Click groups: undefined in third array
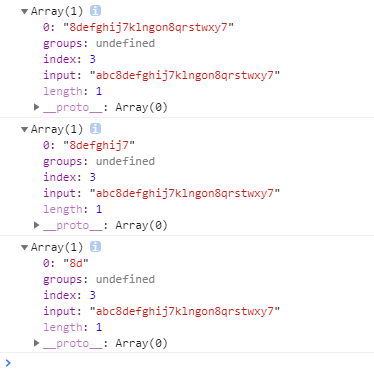374x381 pixels. pos(99,279)
